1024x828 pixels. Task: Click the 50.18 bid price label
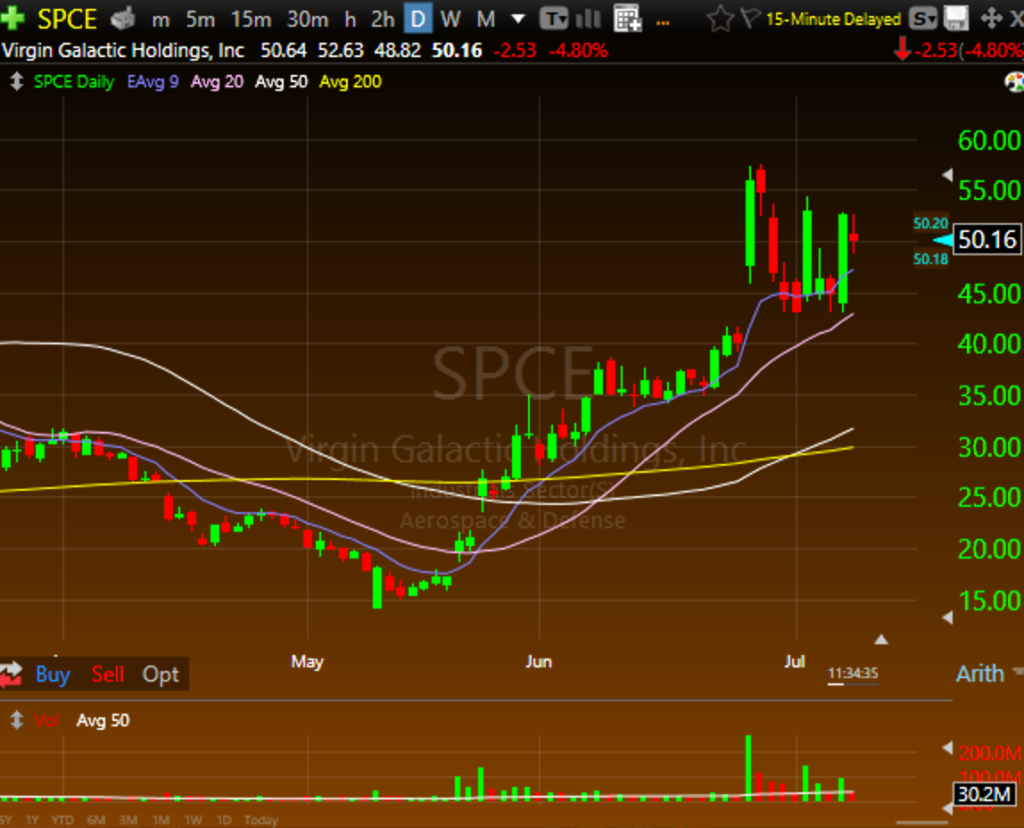[x=931, y=259]
